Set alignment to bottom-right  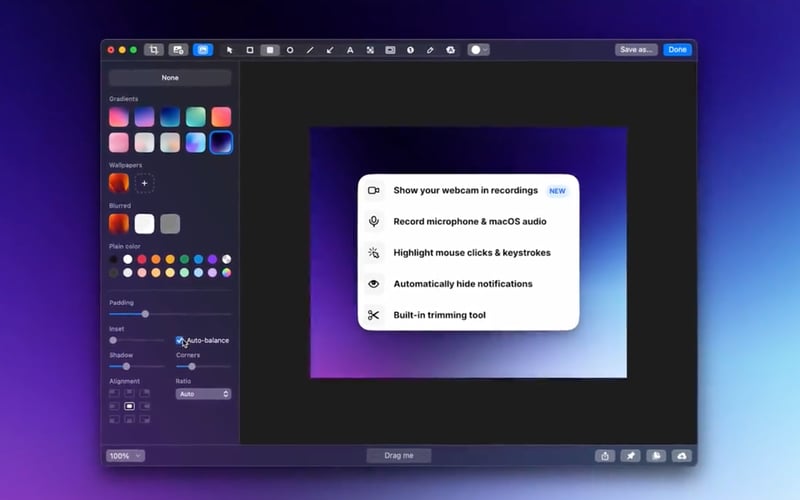pyautogui.click(x=145, y=419)
